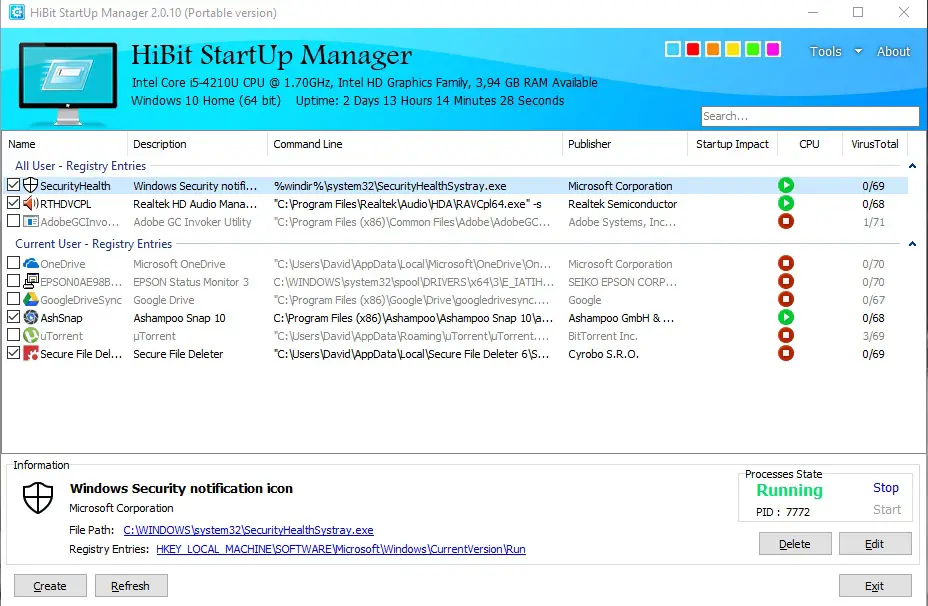This screenshot has width=928, height=606.
Task: Click the uTorrent entry icon
Action: (30, 336)
